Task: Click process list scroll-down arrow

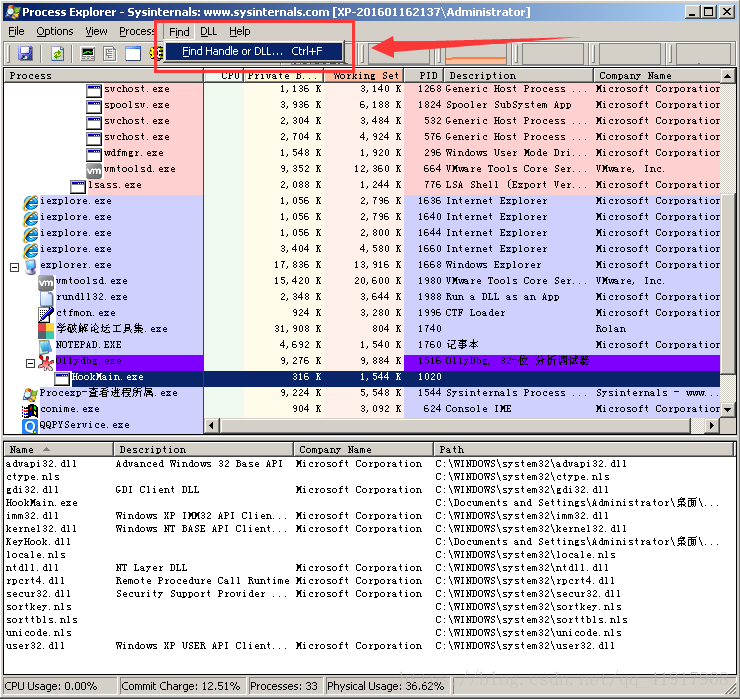Action: coord(728,410)
